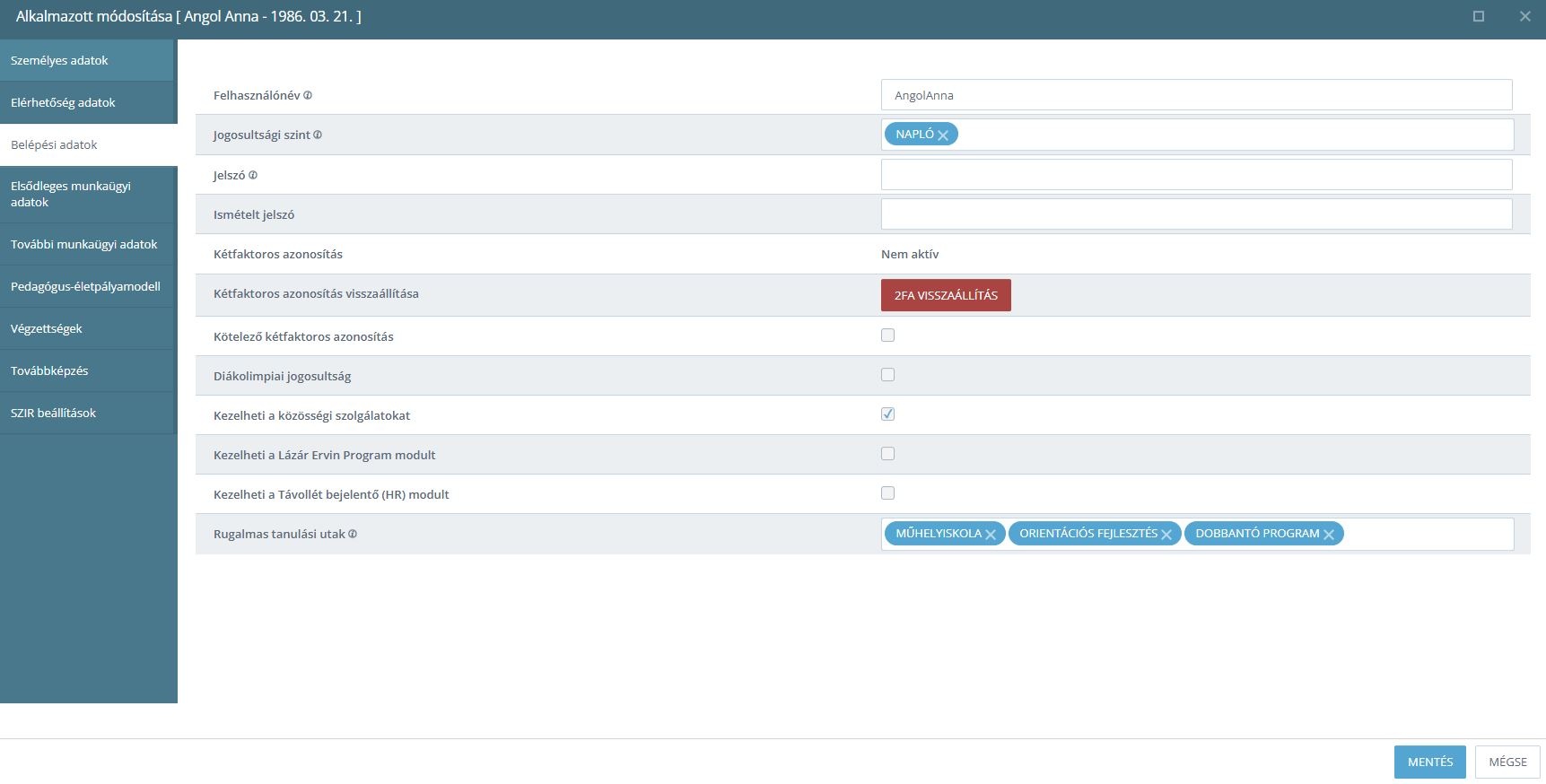Open the SZIR beállítások tab
Screen dimensions: 1546x784
pyautogui.click(x=87, y=413)
